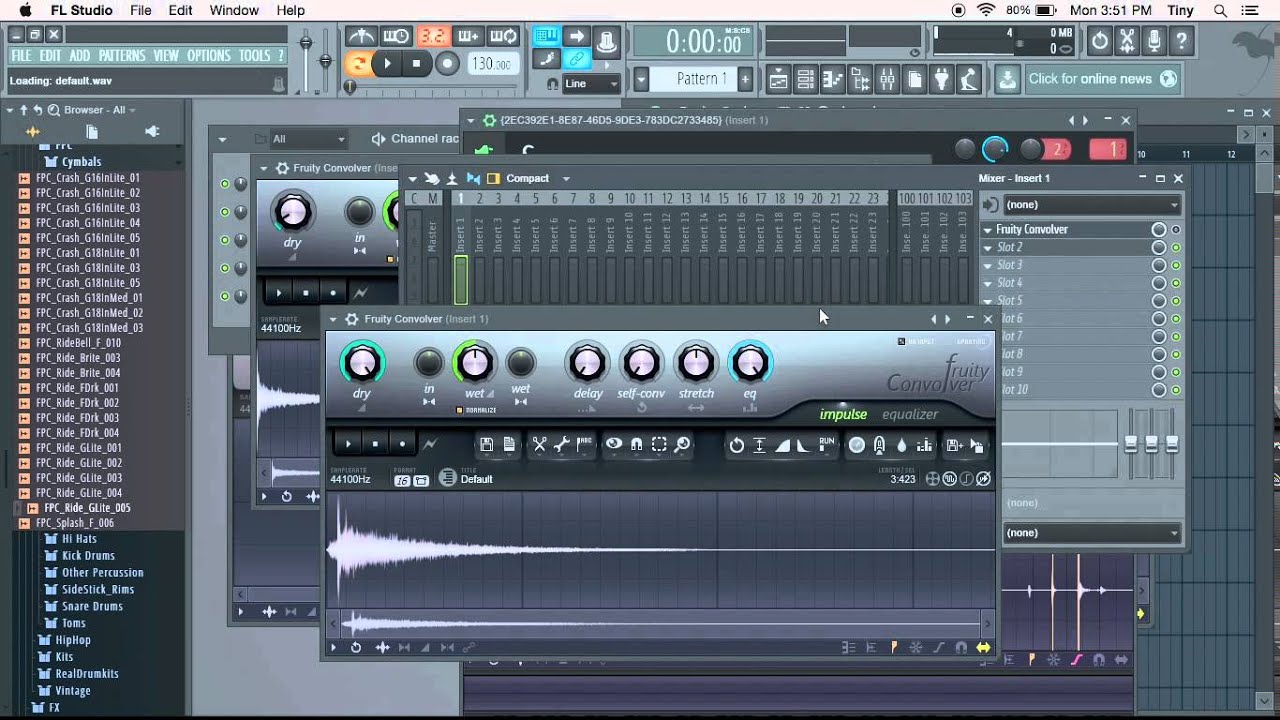Toggle Slot 4 enable LED in mixer

(1176, 283)
